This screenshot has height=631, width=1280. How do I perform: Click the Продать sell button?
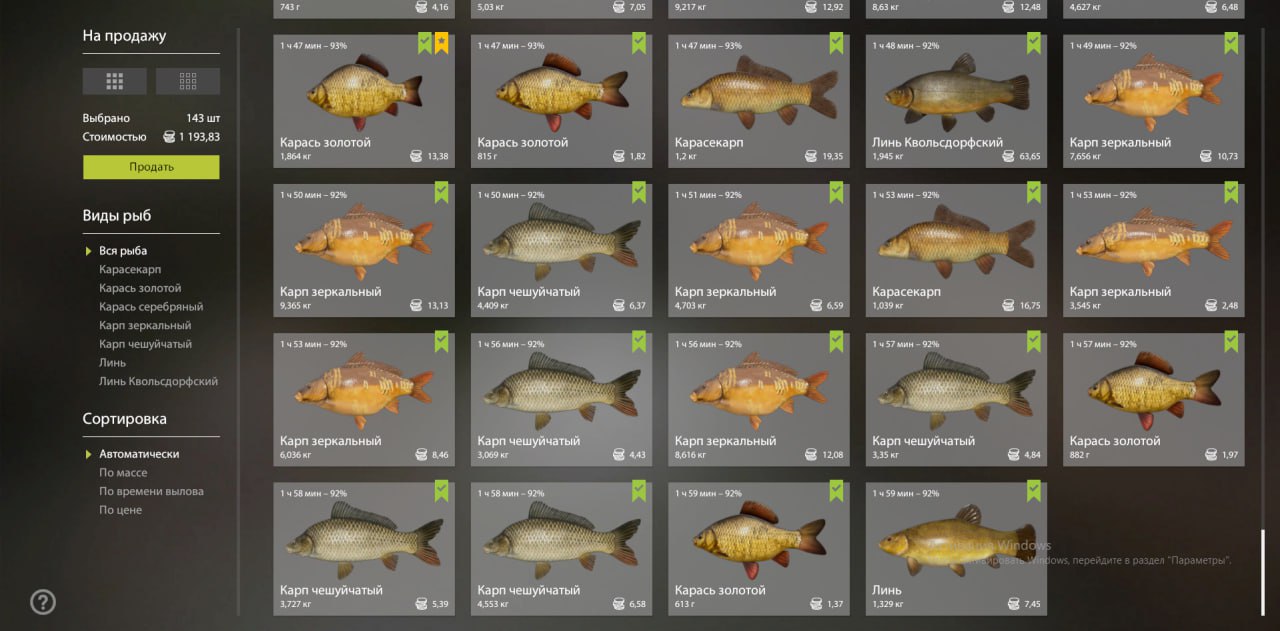(x=151, y=167)
